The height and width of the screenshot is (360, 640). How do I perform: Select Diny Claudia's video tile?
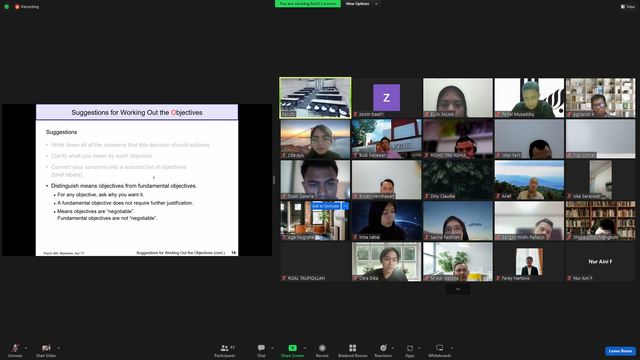458,180
